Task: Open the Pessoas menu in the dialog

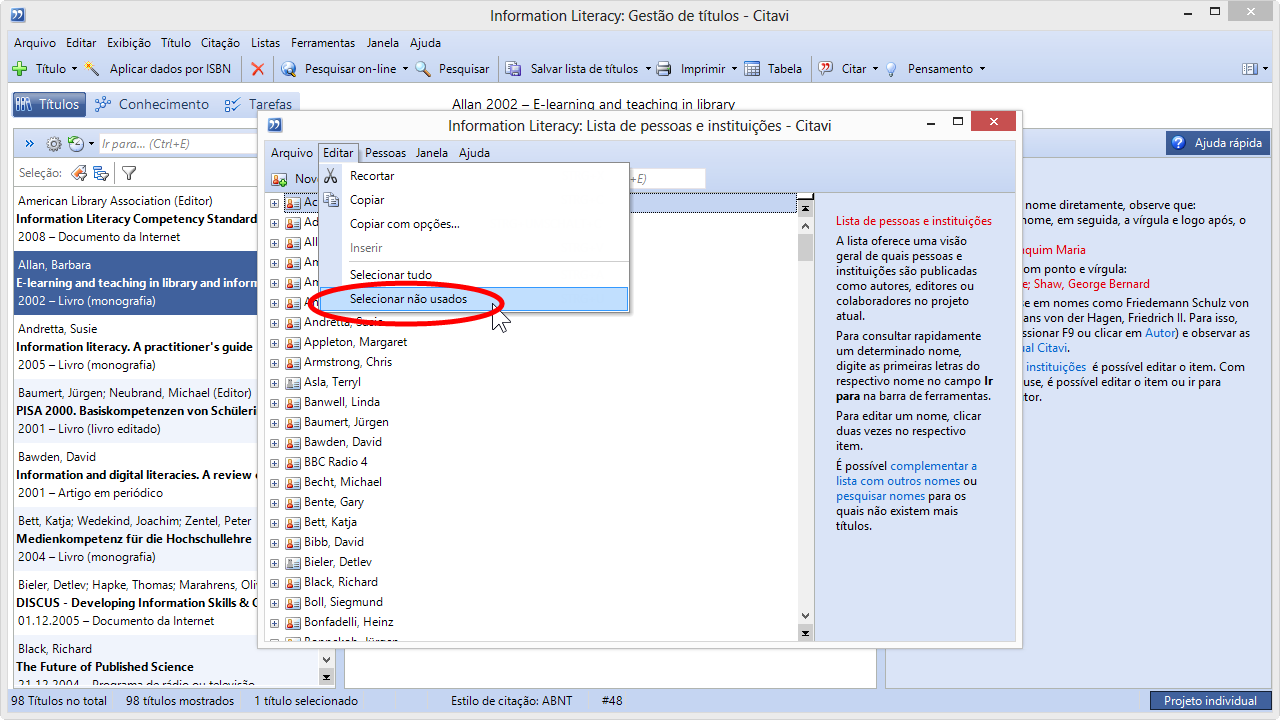Action: [x=386, y=153]
